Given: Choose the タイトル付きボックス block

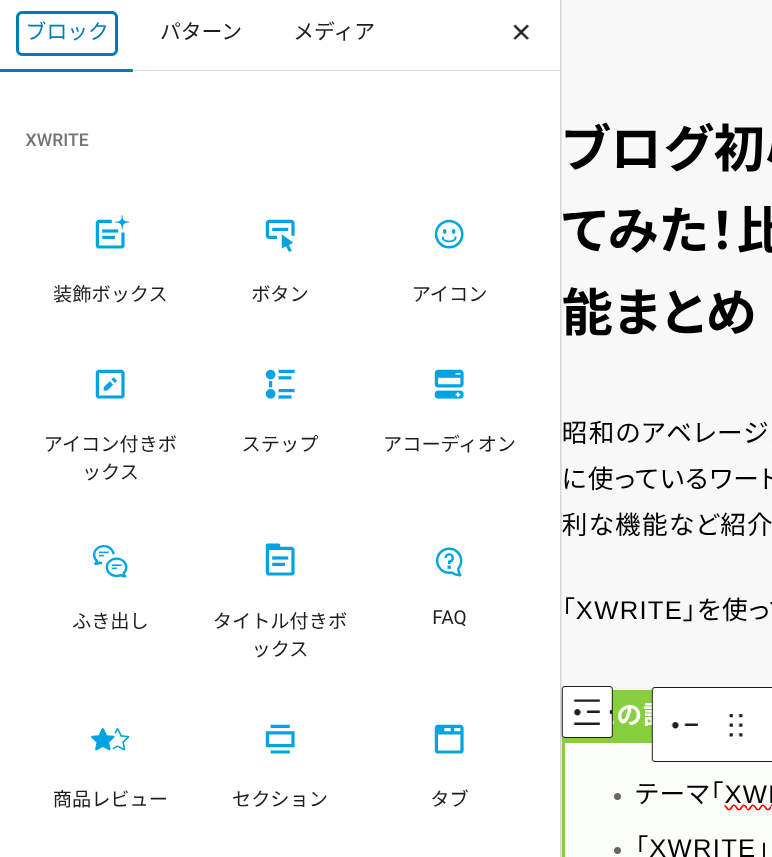Looking at the screenshot, I should point(280,602).
